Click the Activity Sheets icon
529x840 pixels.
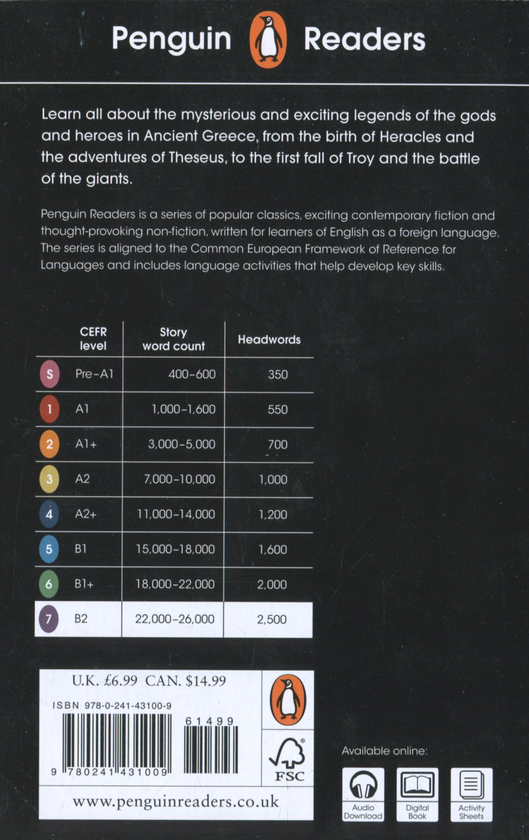pyautogui.click(x=471, y=794)
